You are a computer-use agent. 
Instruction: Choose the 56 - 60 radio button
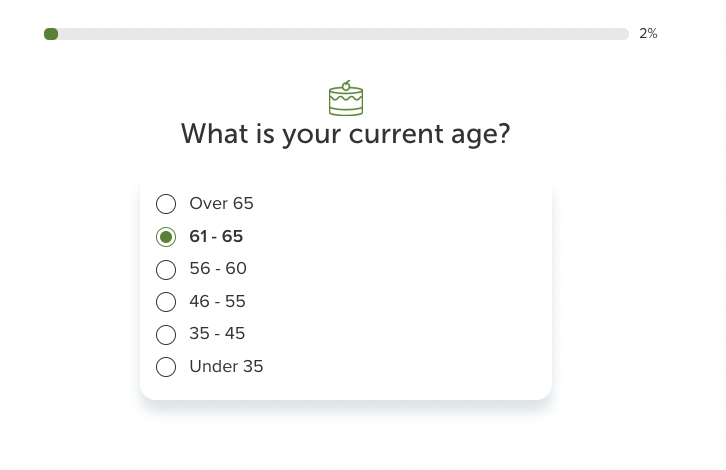(x=166, y=269)
